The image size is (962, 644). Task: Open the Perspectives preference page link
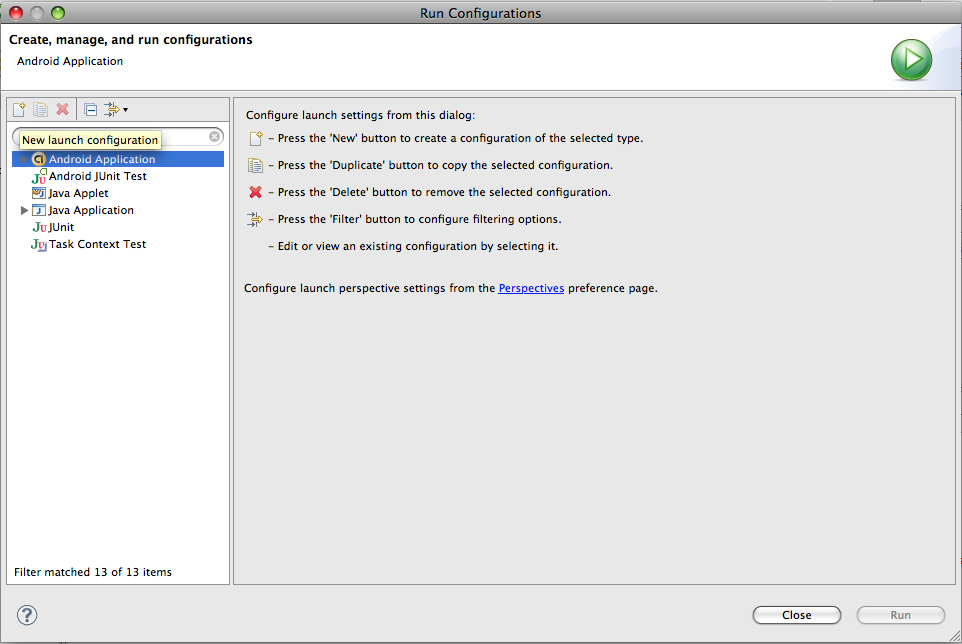click(x=531, y=288)
